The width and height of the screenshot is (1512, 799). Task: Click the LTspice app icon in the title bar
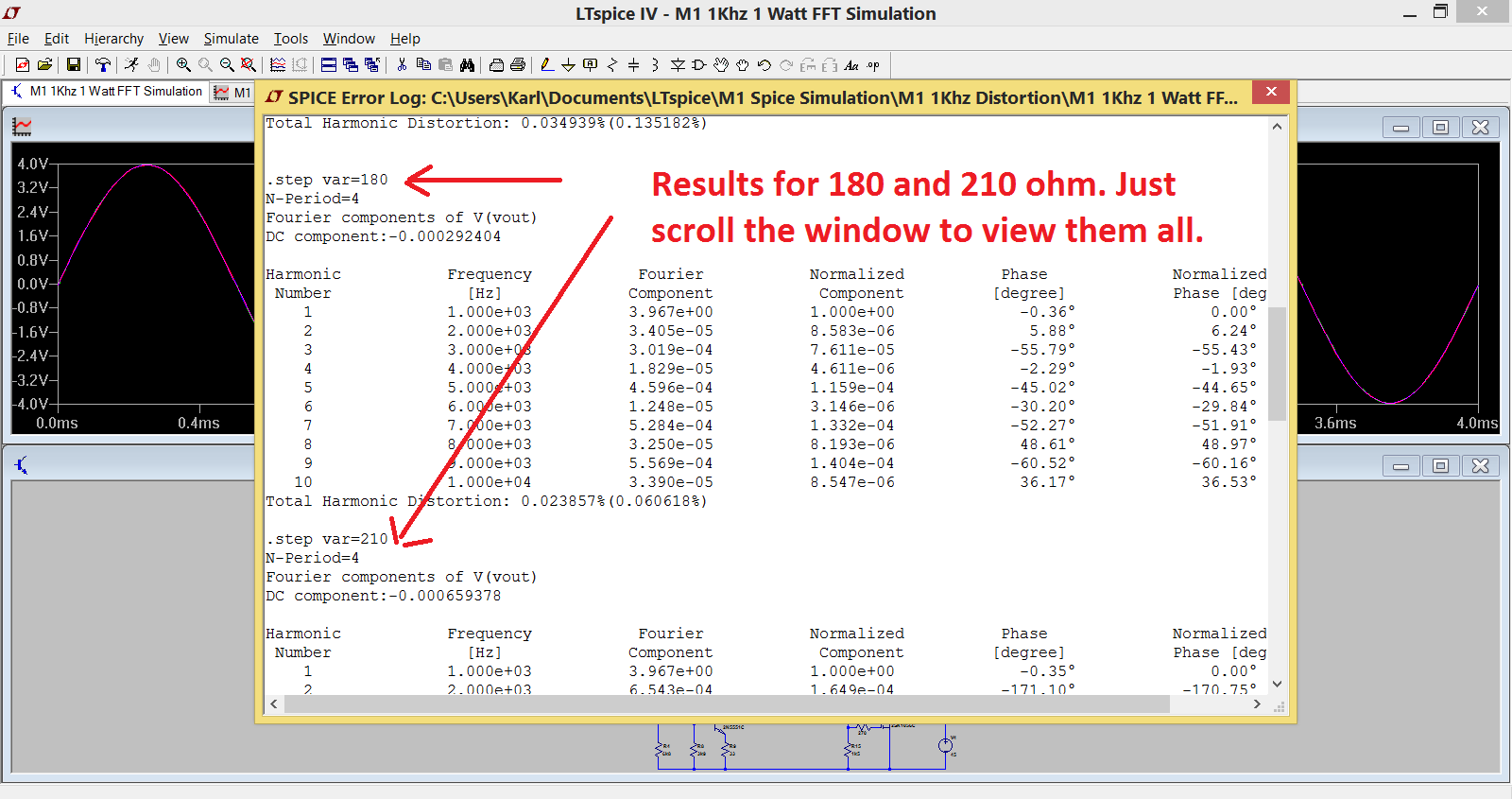click(12, 12)
